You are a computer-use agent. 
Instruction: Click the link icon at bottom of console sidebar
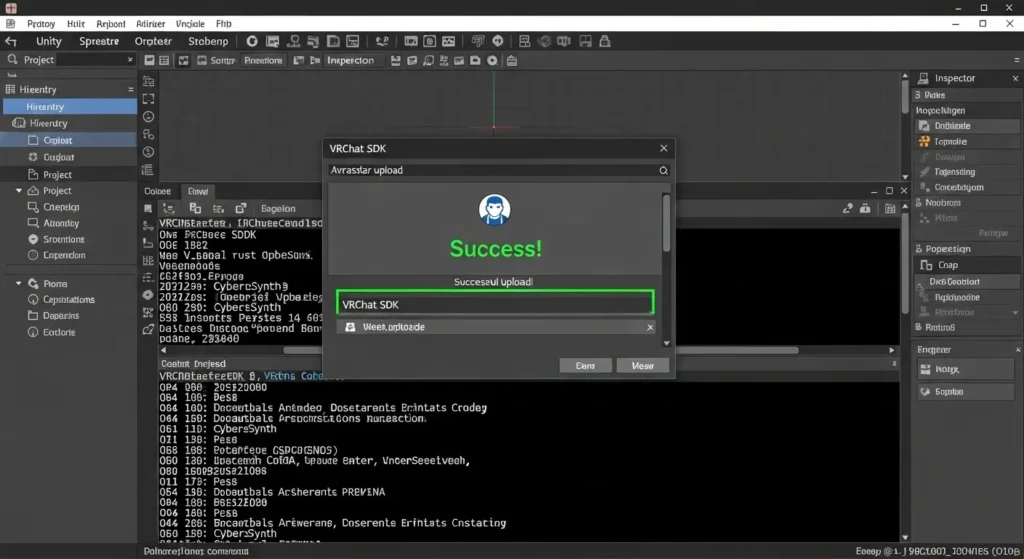click(x=148, y=330)
